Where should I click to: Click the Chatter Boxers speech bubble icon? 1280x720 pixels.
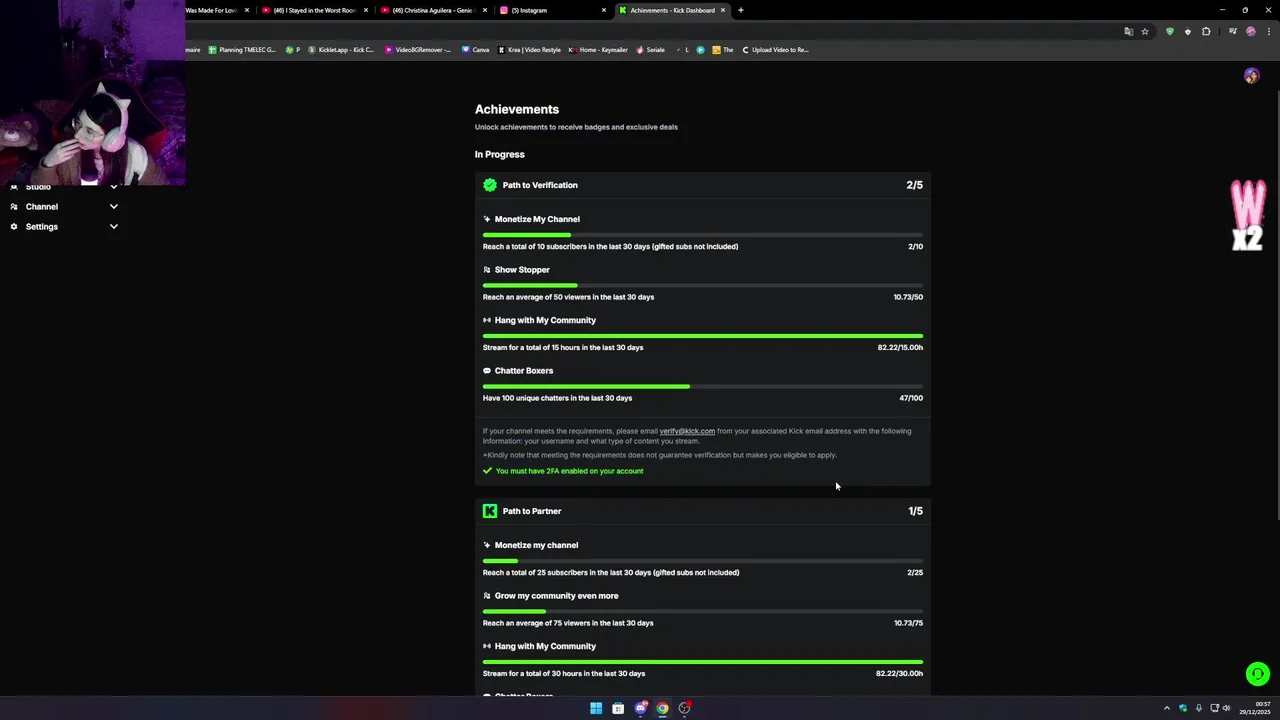[487, 371]
